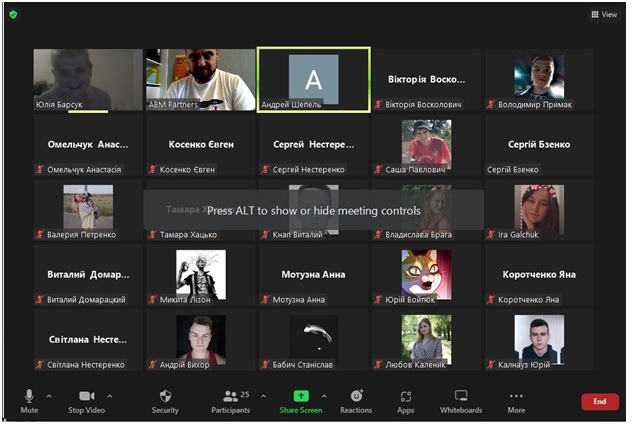Click muted mic icon of Вікторія Восколович

pyautogui.click(x=378, y=105)
